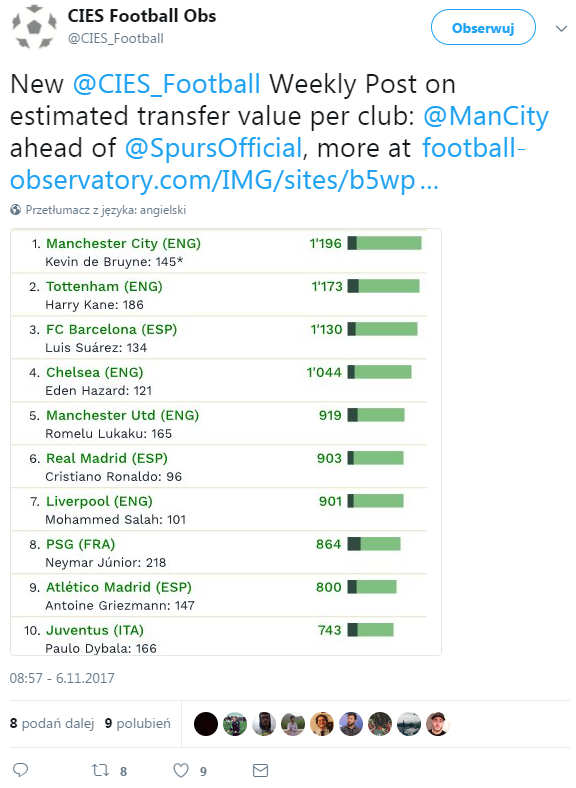Image resolution: width=576 pixels, height=788 pixels.
Task: Open CIES Football Obs profile avatar
Action: (x=34, y=26)
